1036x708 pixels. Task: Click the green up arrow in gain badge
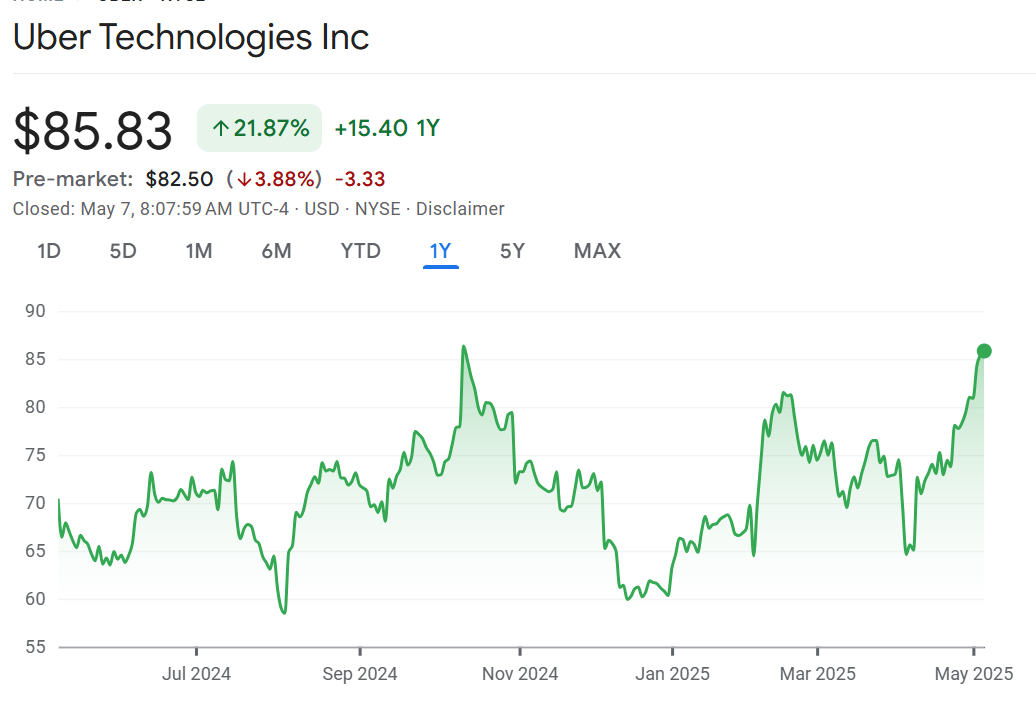point(220,128)
